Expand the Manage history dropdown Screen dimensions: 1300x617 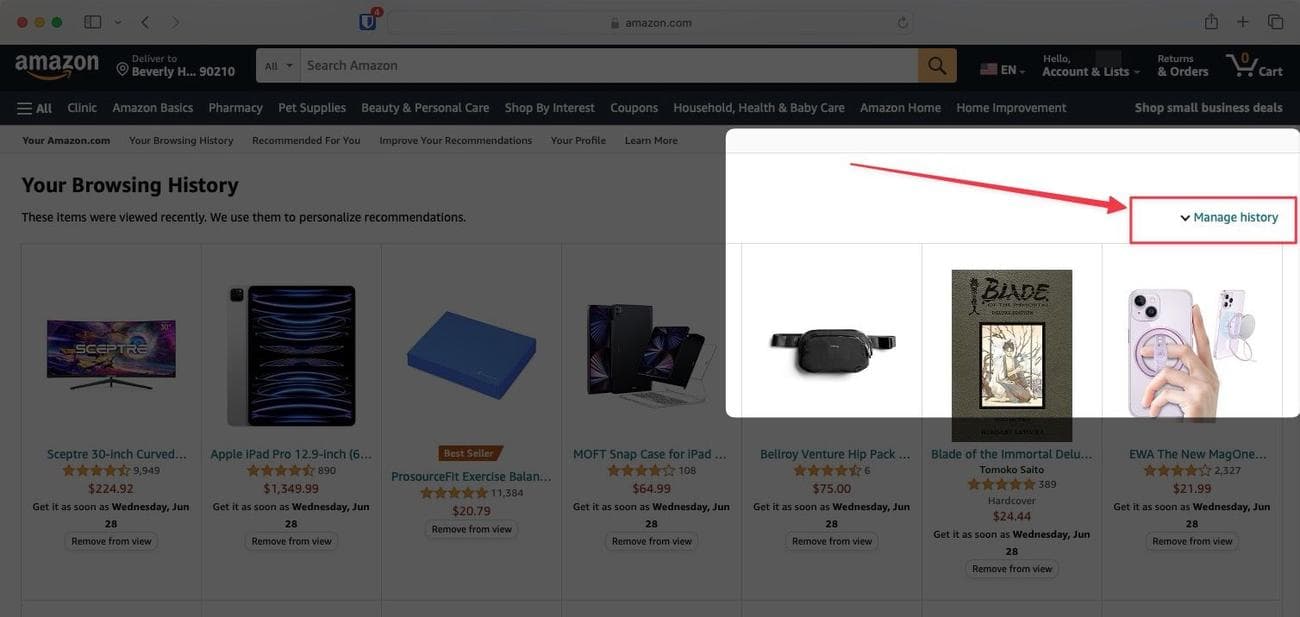click(1229, 217)
